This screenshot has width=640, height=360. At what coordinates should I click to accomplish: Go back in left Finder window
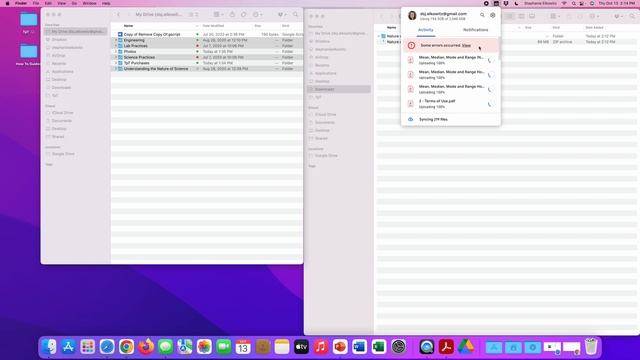pos(118,14)
